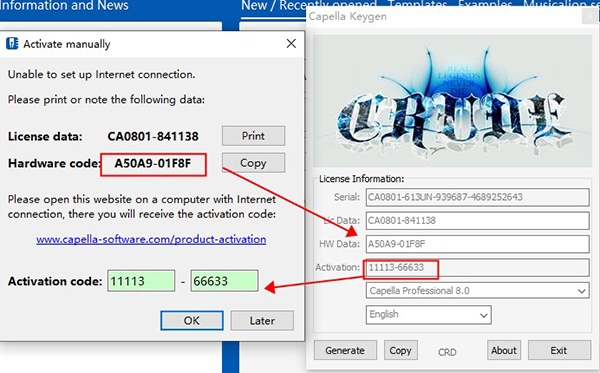600x373 pixels.
Task: Close the Activate manually dialog
Action: [x=291, y=44]
